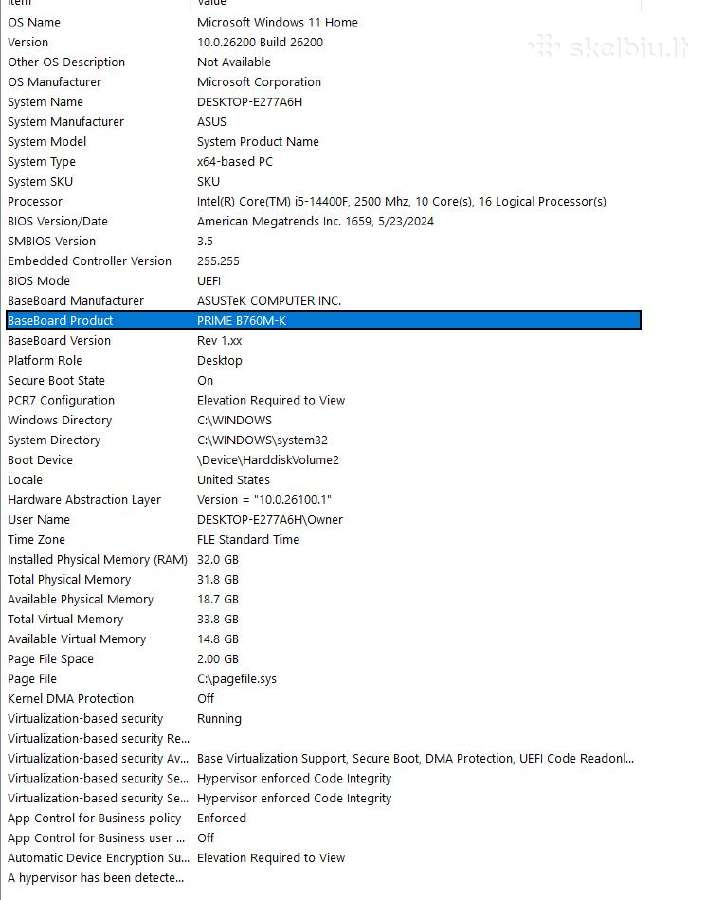724x900 pixels.
Task: Select PCR7 Configuration row
Action: [x=324, y=400]
